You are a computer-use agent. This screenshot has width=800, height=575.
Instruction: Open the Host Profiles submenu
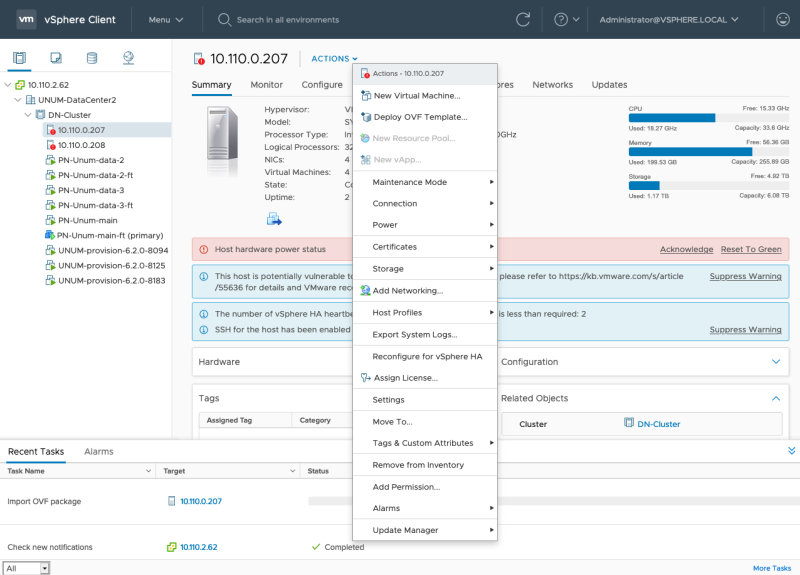click(x=424, y=313)
